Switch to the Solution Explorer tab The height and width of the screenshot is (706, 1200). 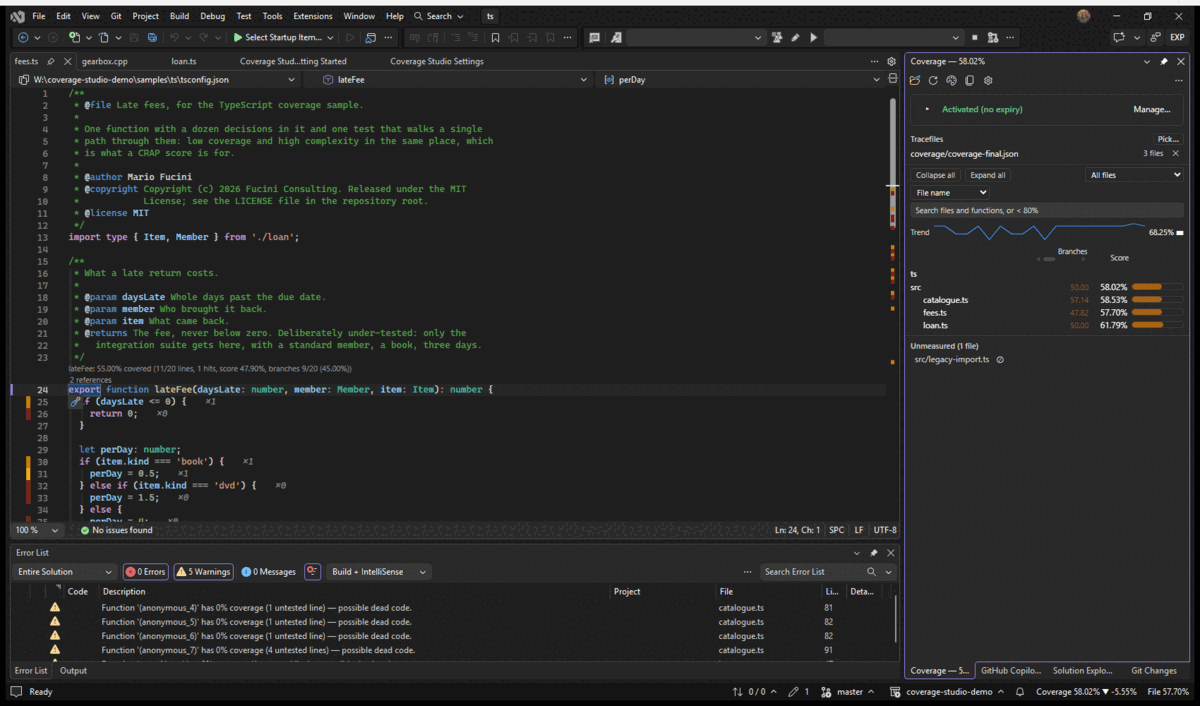1082,671
